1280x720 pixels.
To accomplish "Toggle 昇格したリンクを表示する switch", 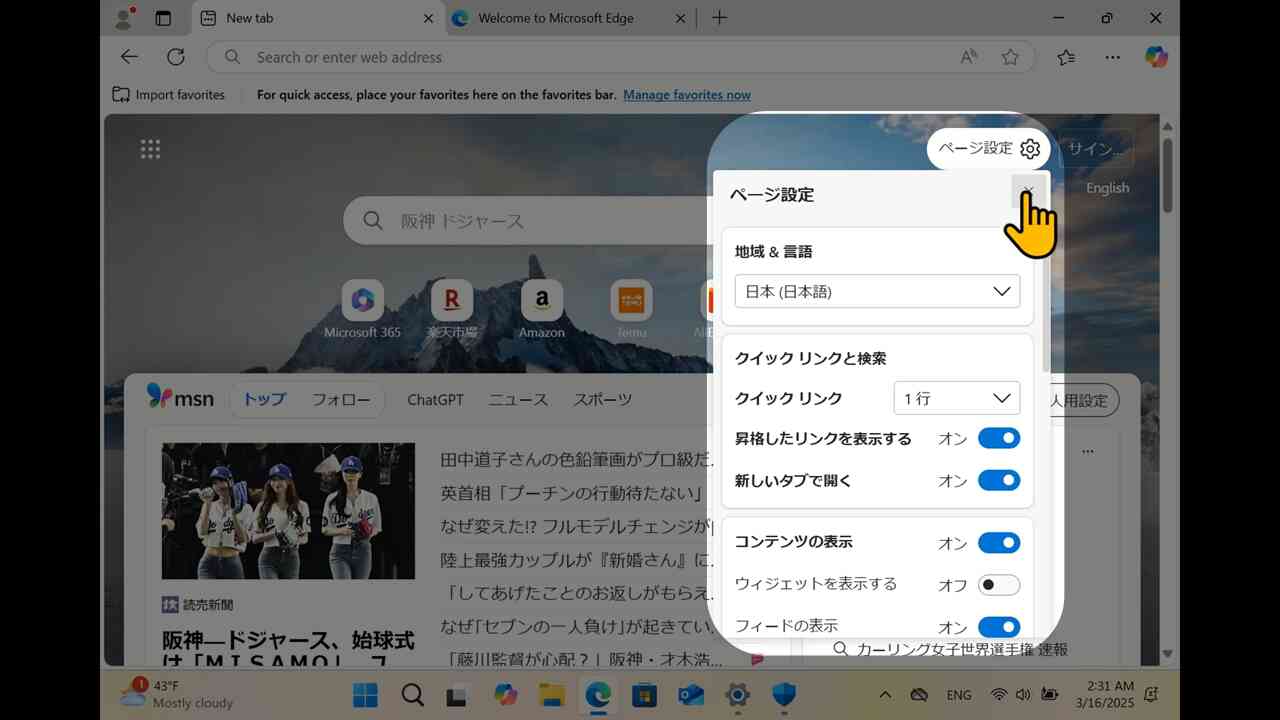I will click(999, 438).
